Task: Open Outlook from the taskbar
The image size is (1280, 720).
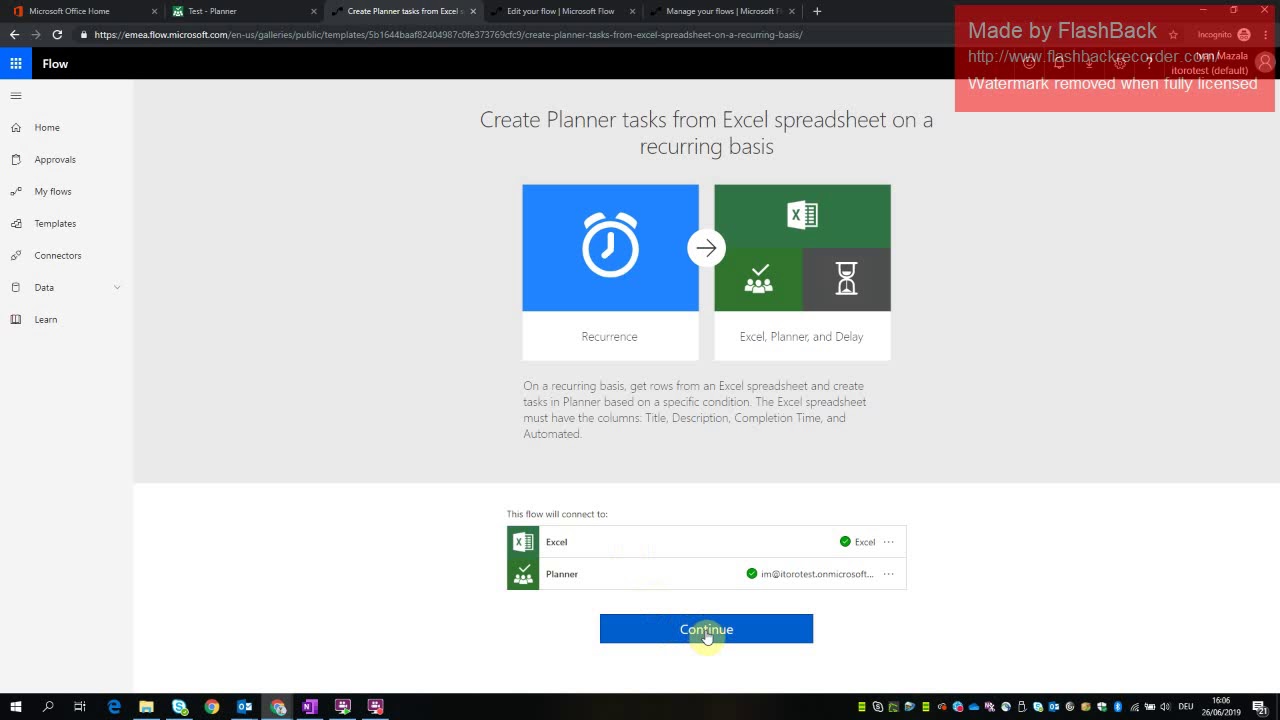Action: [244, 707]
